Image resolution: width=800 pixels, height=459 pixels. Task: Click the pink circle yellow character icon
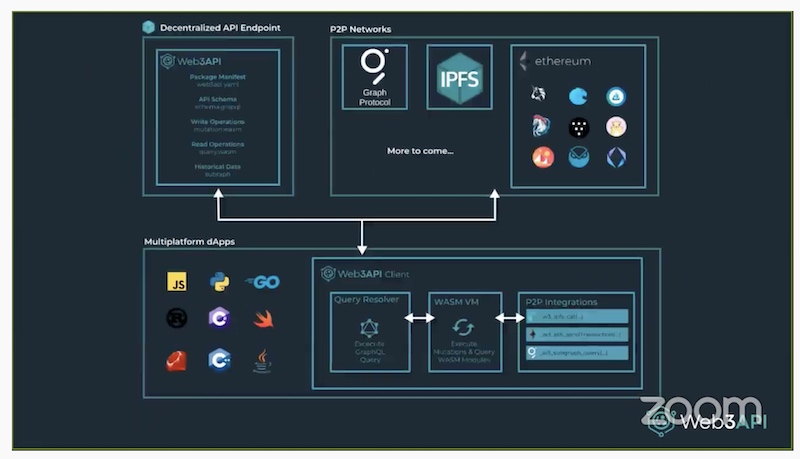tap(616, 127)
